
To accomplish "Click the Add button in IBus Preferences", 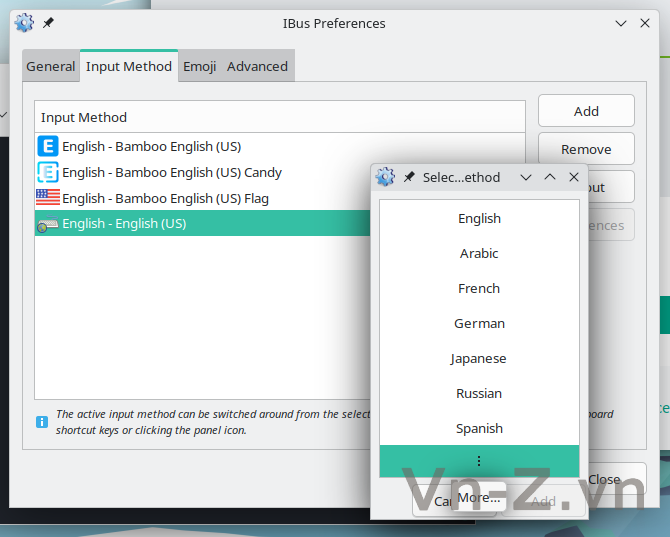I will pyautogui.click(x=586, y=111).
